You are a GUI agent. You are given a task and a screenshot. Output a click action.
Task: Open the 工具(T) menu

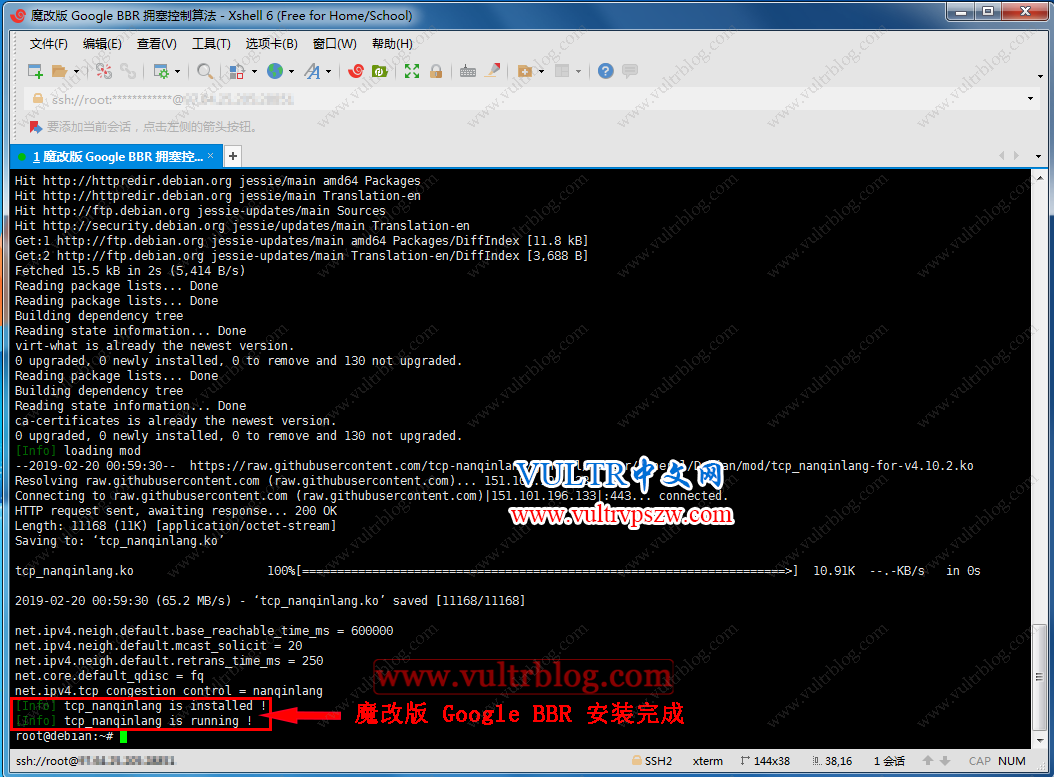tap(211, 44)
